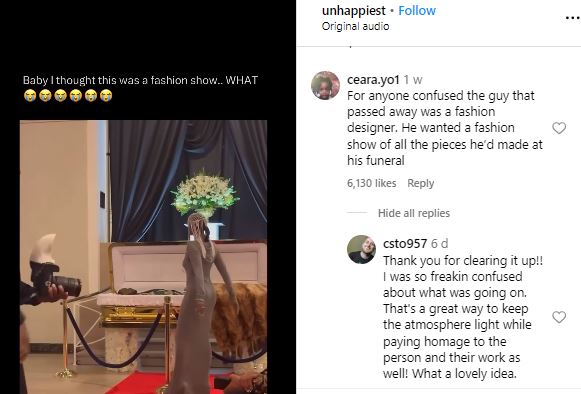581x394 pixels.
Task: Open ceara.yo1's profile picture
Action: (x=325, y=86)
